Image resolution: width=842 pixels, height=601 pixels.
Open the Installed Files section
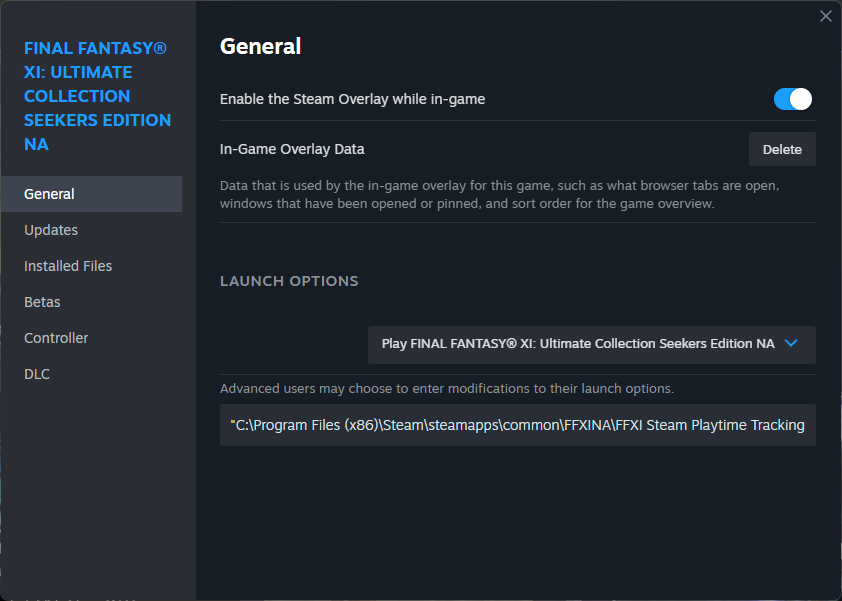tap(68, 266)
